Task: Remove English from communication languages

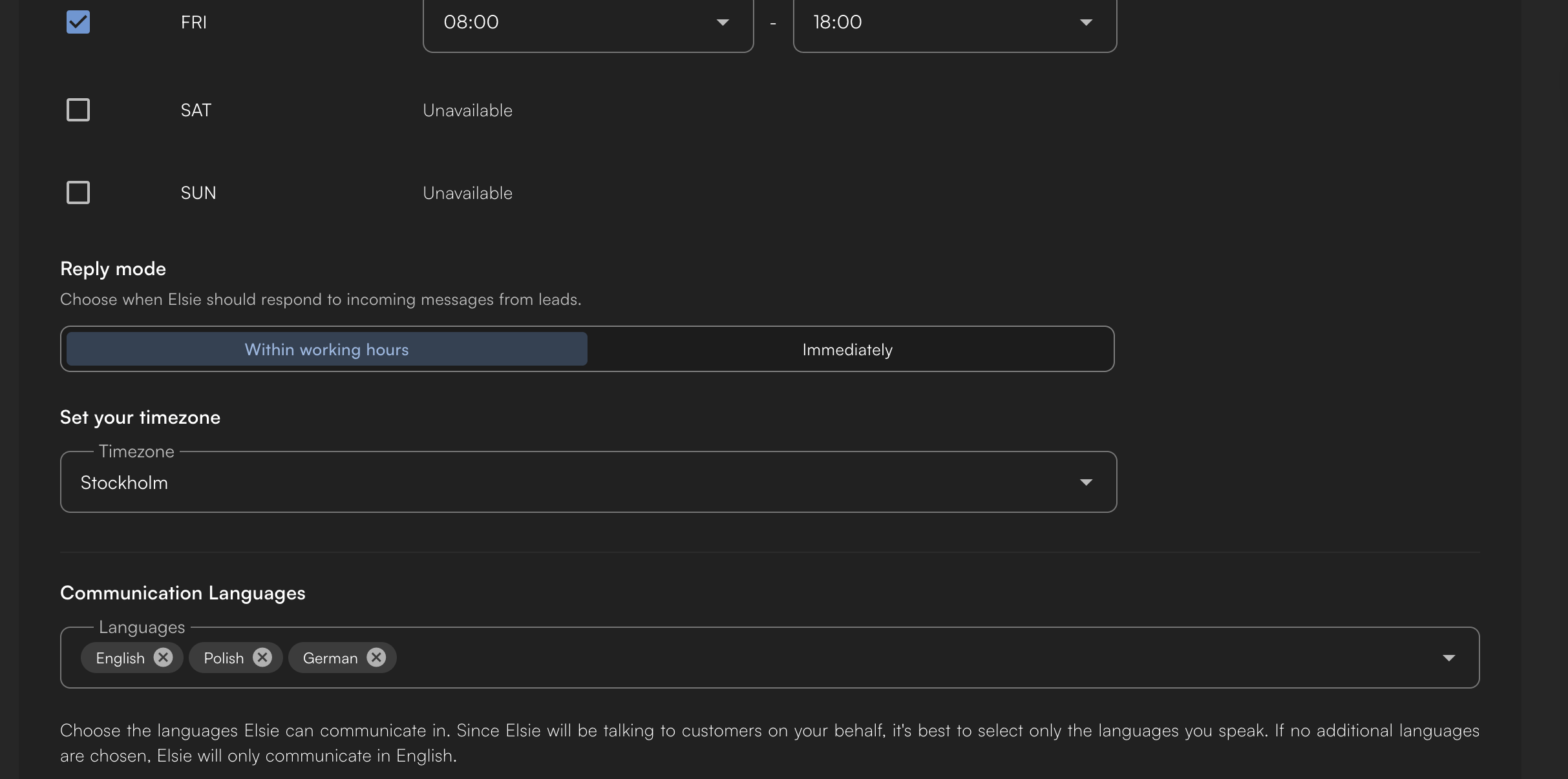Action: pos(164,657)
